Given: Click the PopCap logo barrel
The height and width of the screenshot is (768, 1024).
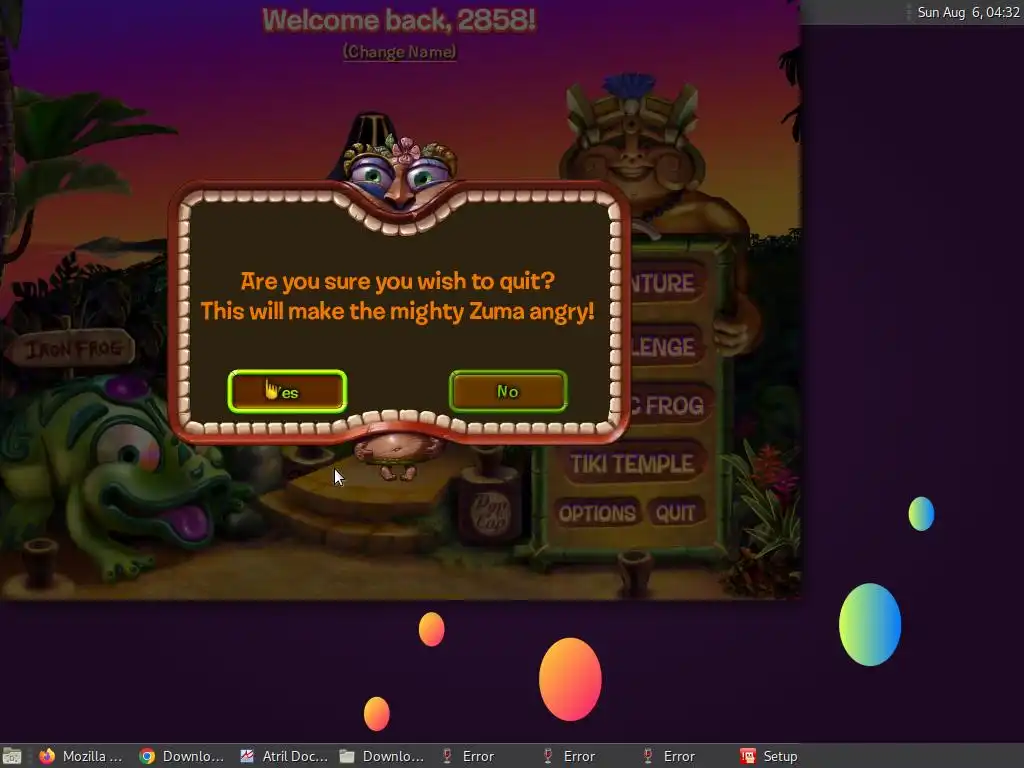Looking at the screenshot, I should click(490, 511).
